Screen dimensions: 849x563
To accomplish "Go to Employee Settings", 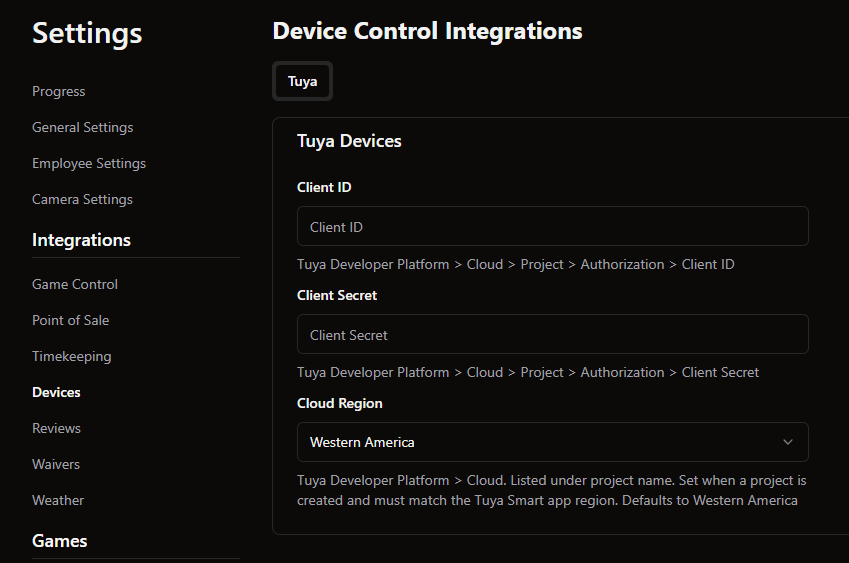I will [89, 163].
